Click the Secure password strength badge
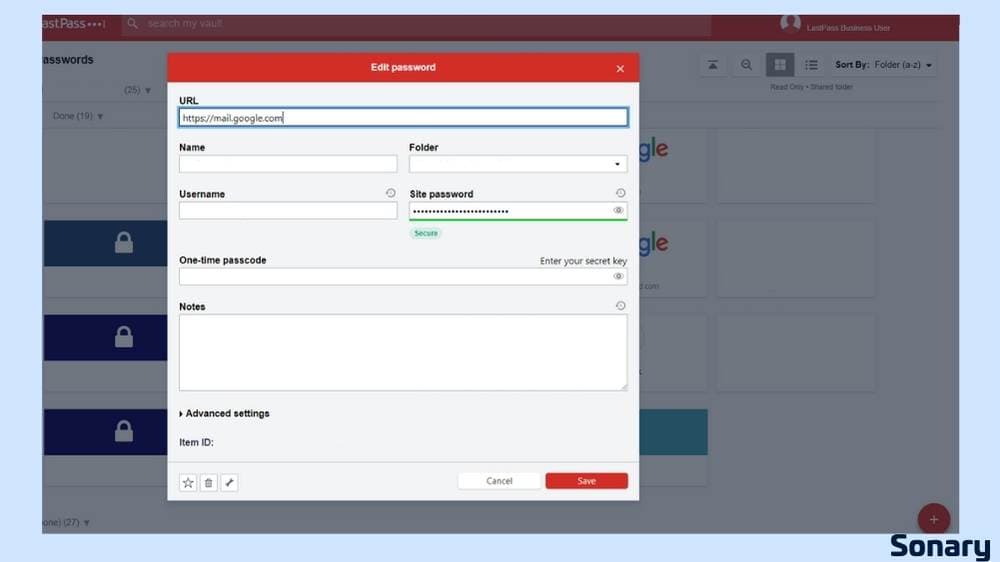Viewport: 1000px width, 562px height. tap(425, 233)
